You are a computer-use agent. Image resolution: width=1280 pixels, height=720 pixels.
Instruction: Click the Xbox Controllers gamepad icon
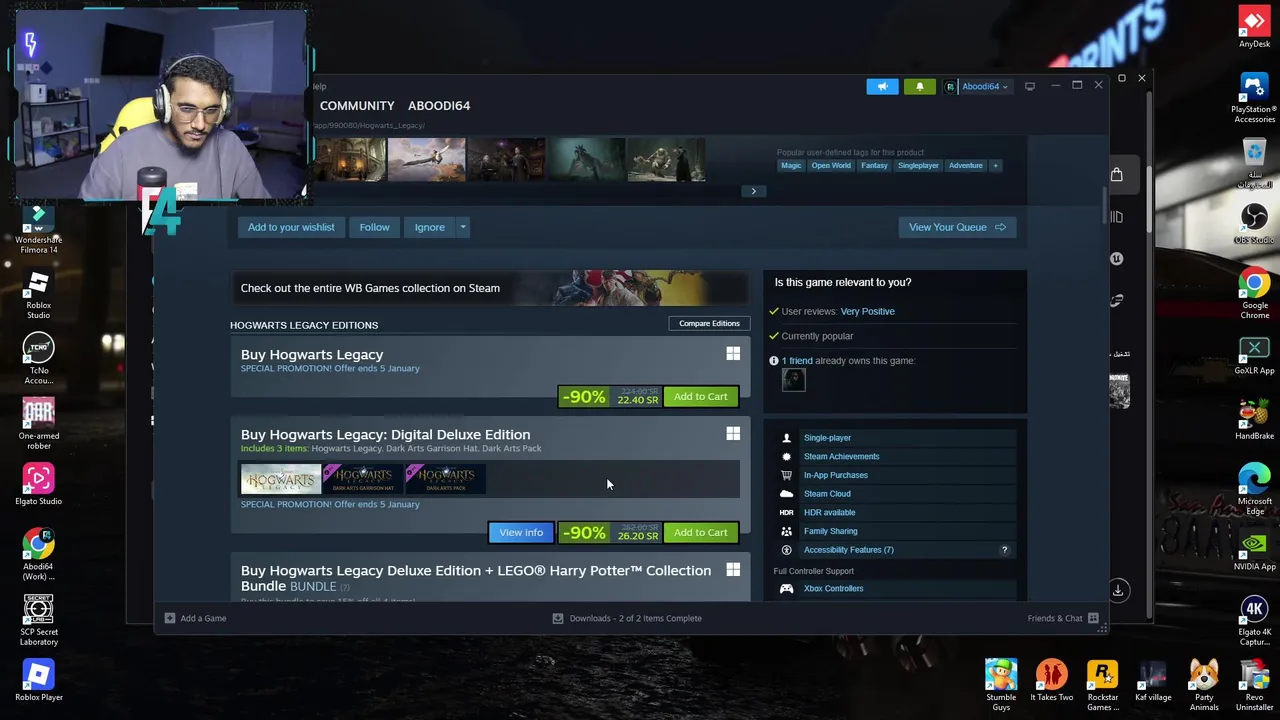click(x=786, y=589)
